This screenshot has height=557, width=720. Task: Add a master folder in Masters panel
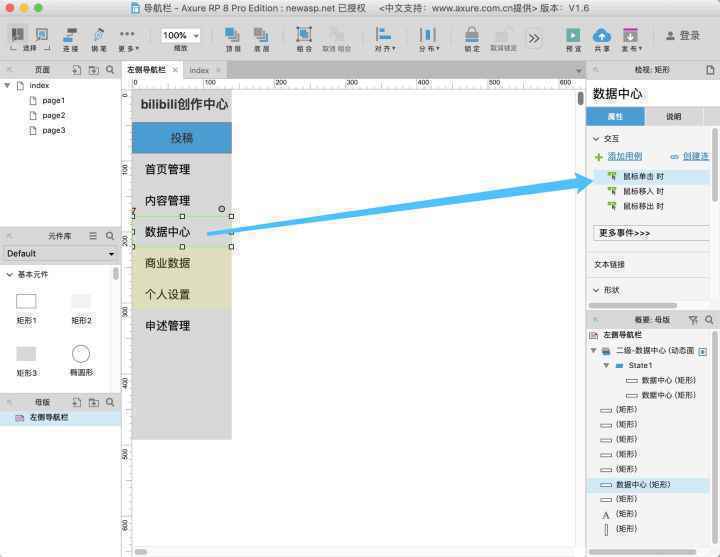94,402
